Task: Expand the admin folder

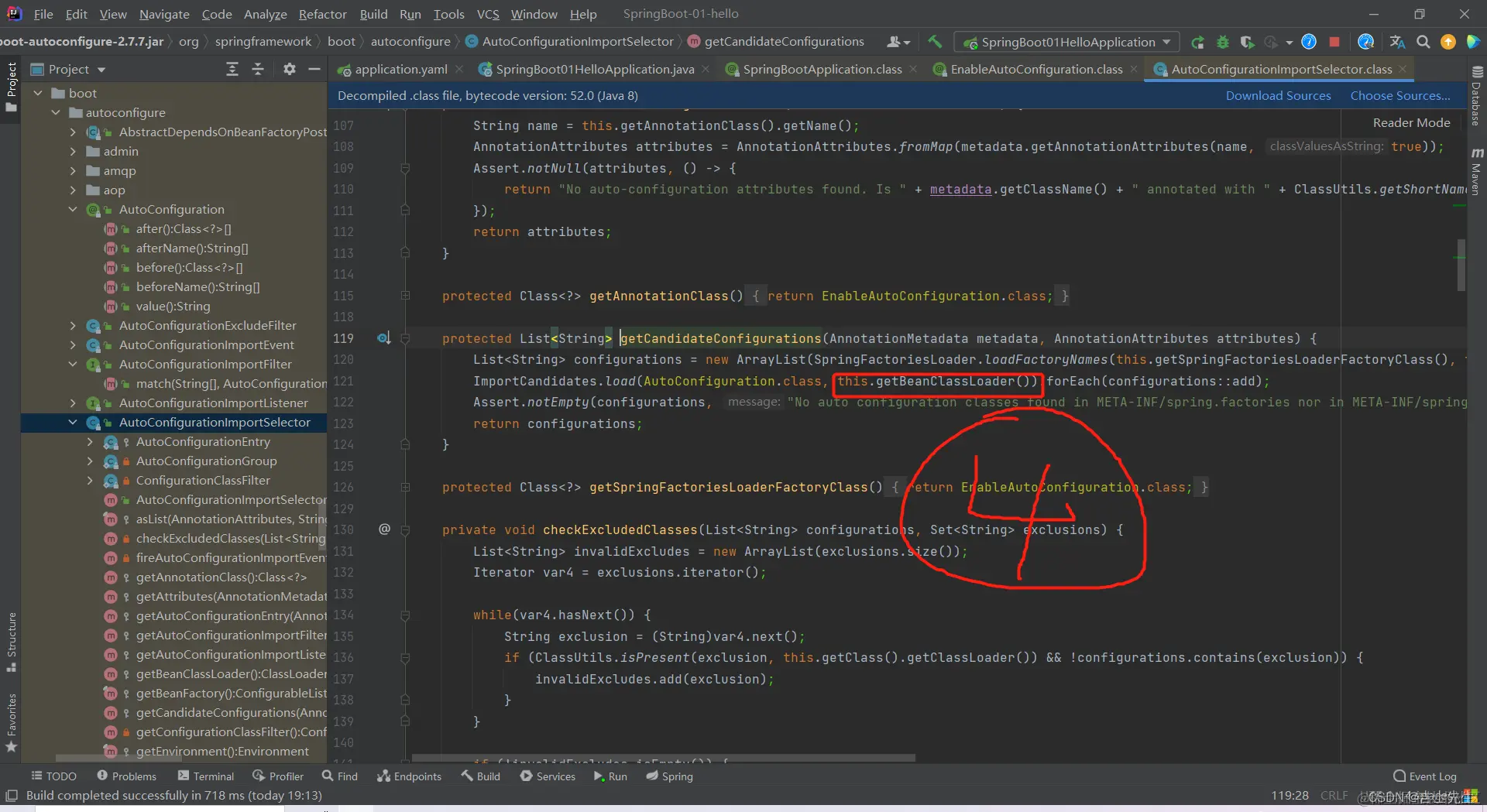Action: click(73, 151)
